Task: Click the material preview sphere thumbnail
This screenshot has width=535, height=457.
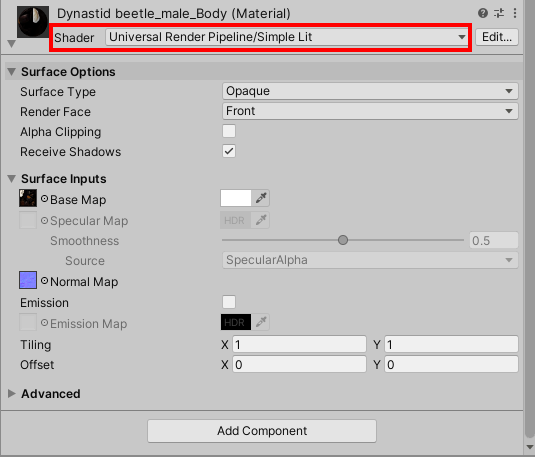Action: tap(33, 22)
